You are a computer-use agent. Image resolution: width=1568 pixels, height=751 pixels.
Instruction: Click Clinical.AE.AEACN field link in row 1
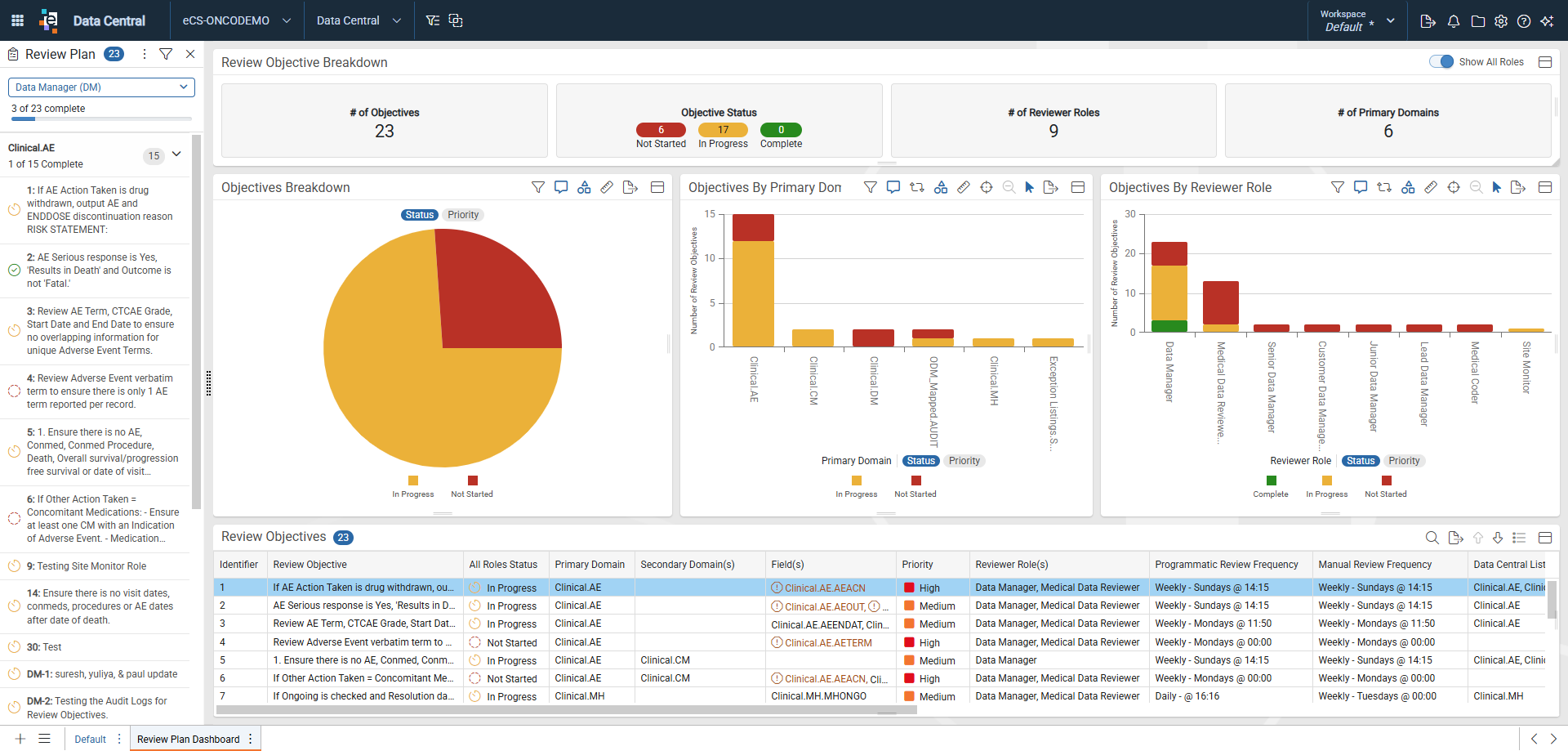coord(825,588)
